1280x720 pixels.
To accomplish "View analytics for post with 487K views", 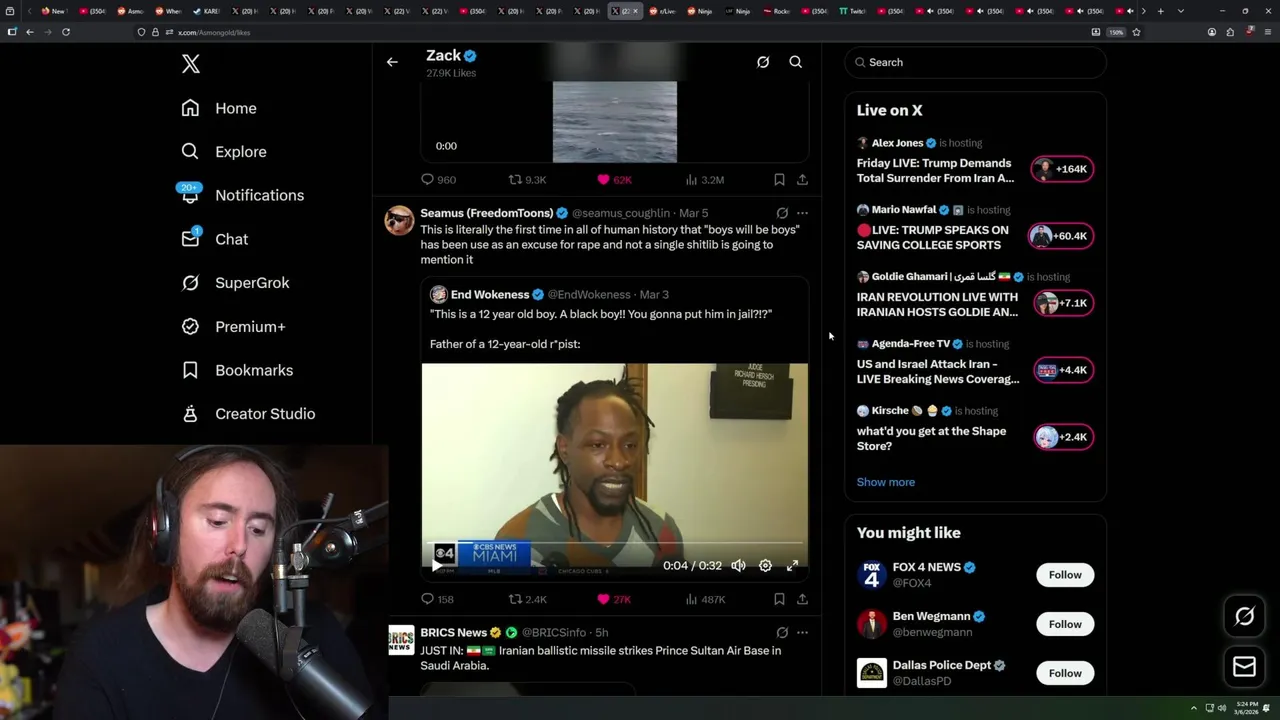I will [x=705, y=600].
